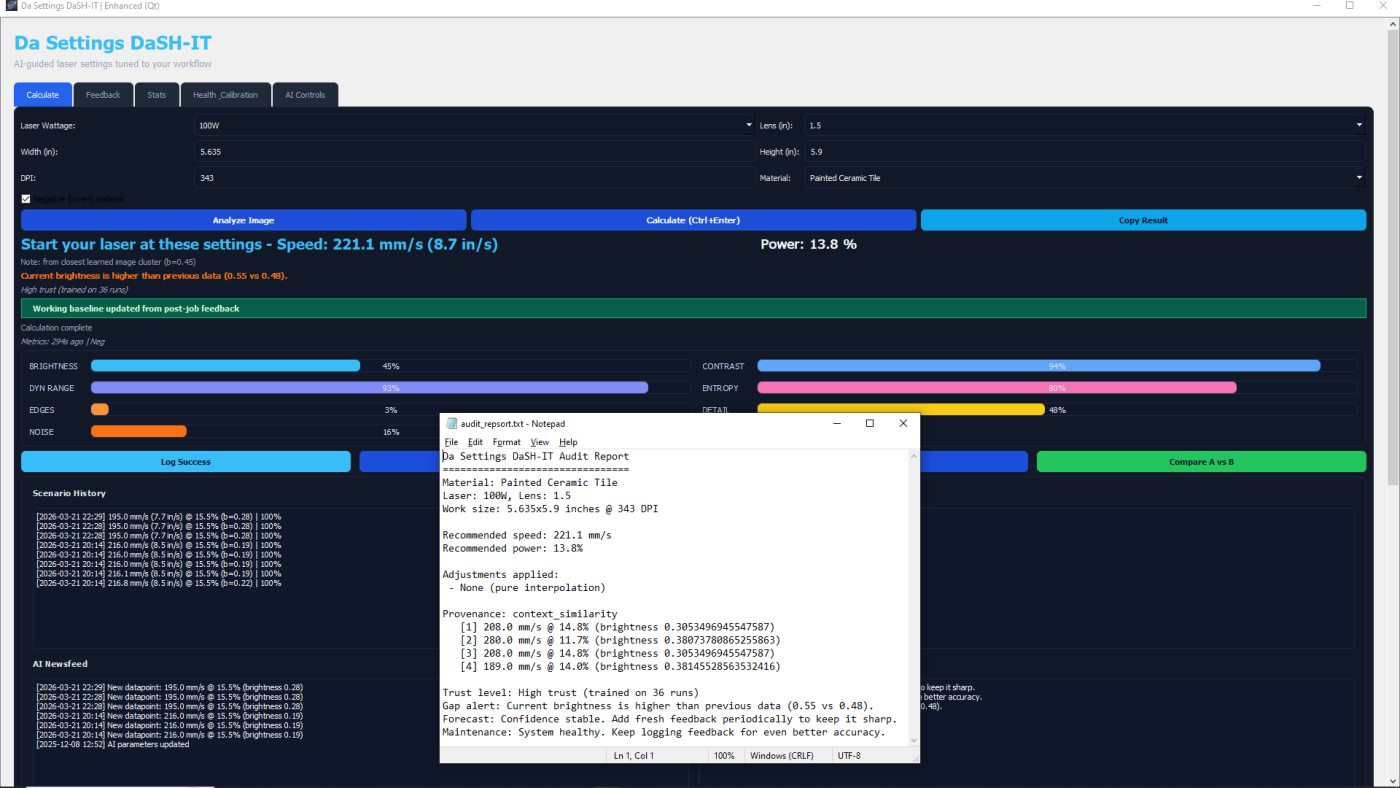Screen dimensions: 1400x788
Task: Close the Notepad audit report window
Action: 903,424
